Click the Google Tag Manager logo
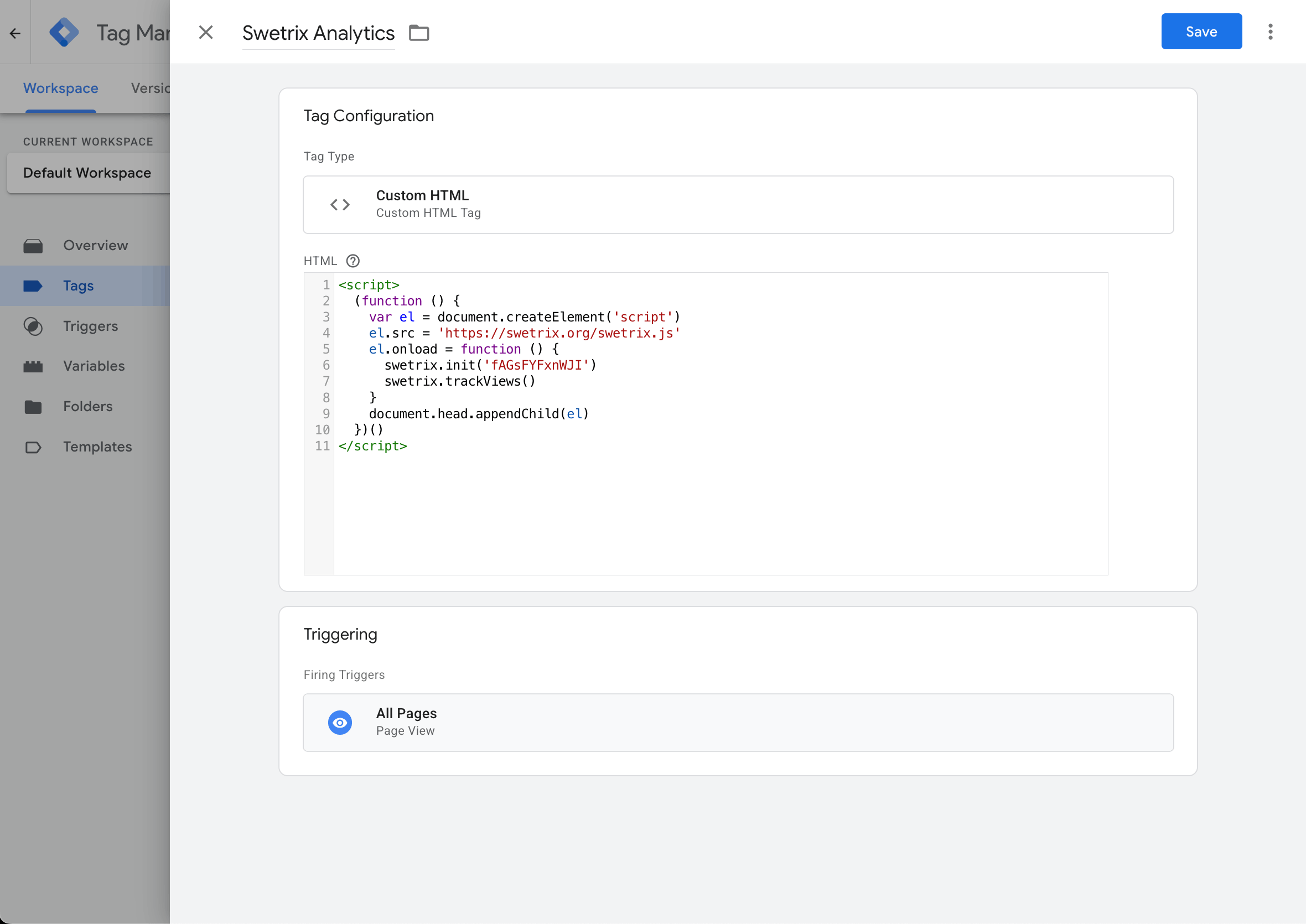The image size is (1306, 924). tap(64, 33)
